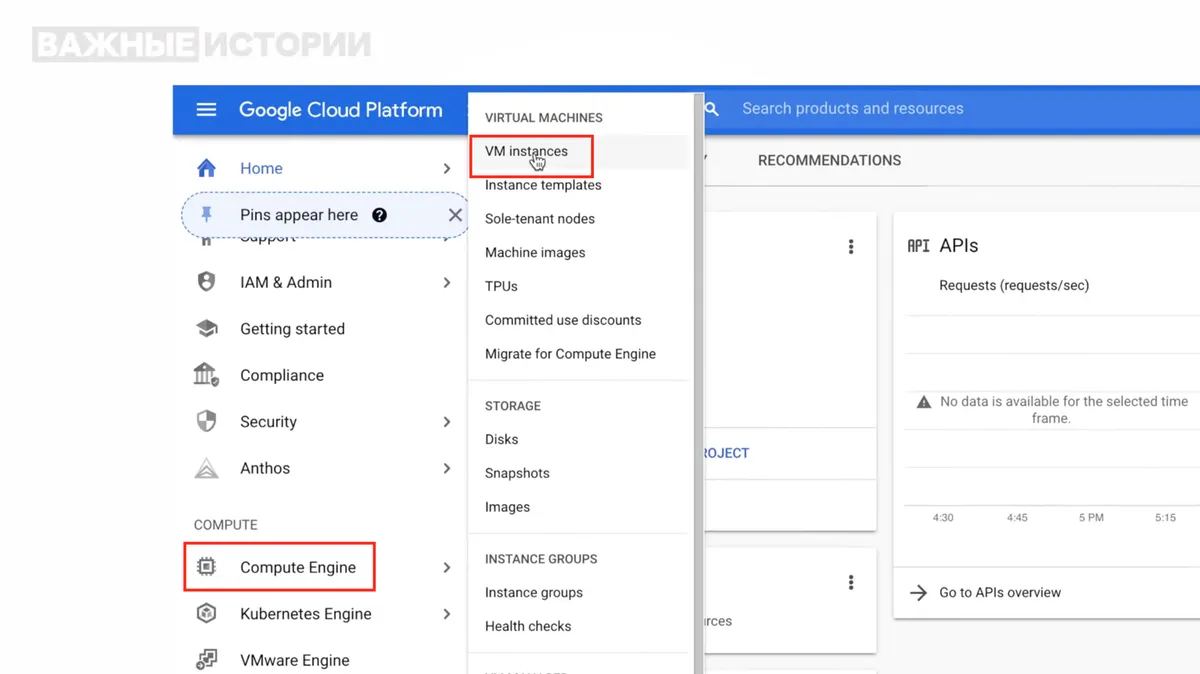Open Security label
Image resolution: width=1200 pixels, height=674 pixels.
click(268, 422)
